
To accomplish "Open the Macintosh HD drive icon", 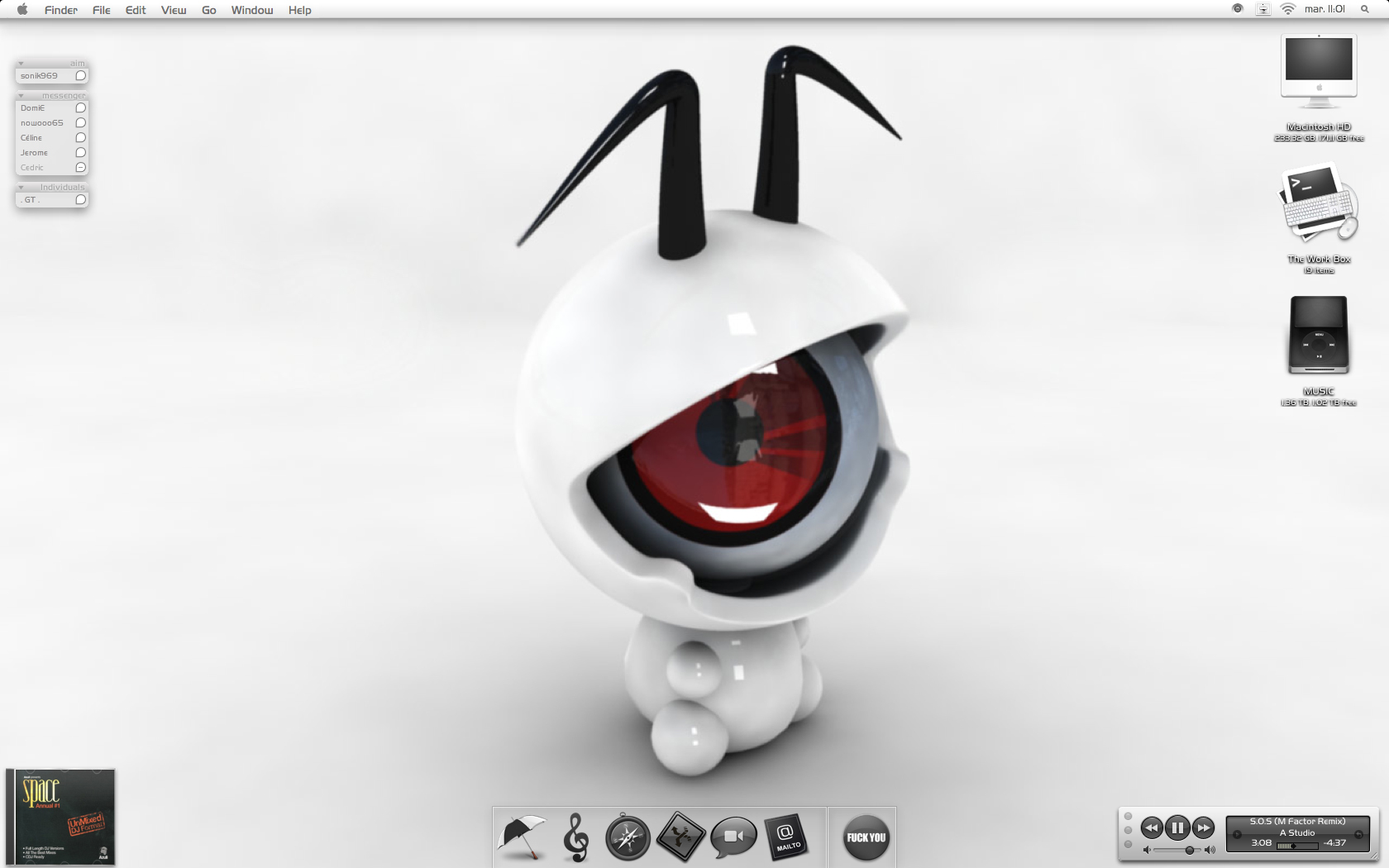I will click(1319, 72).
